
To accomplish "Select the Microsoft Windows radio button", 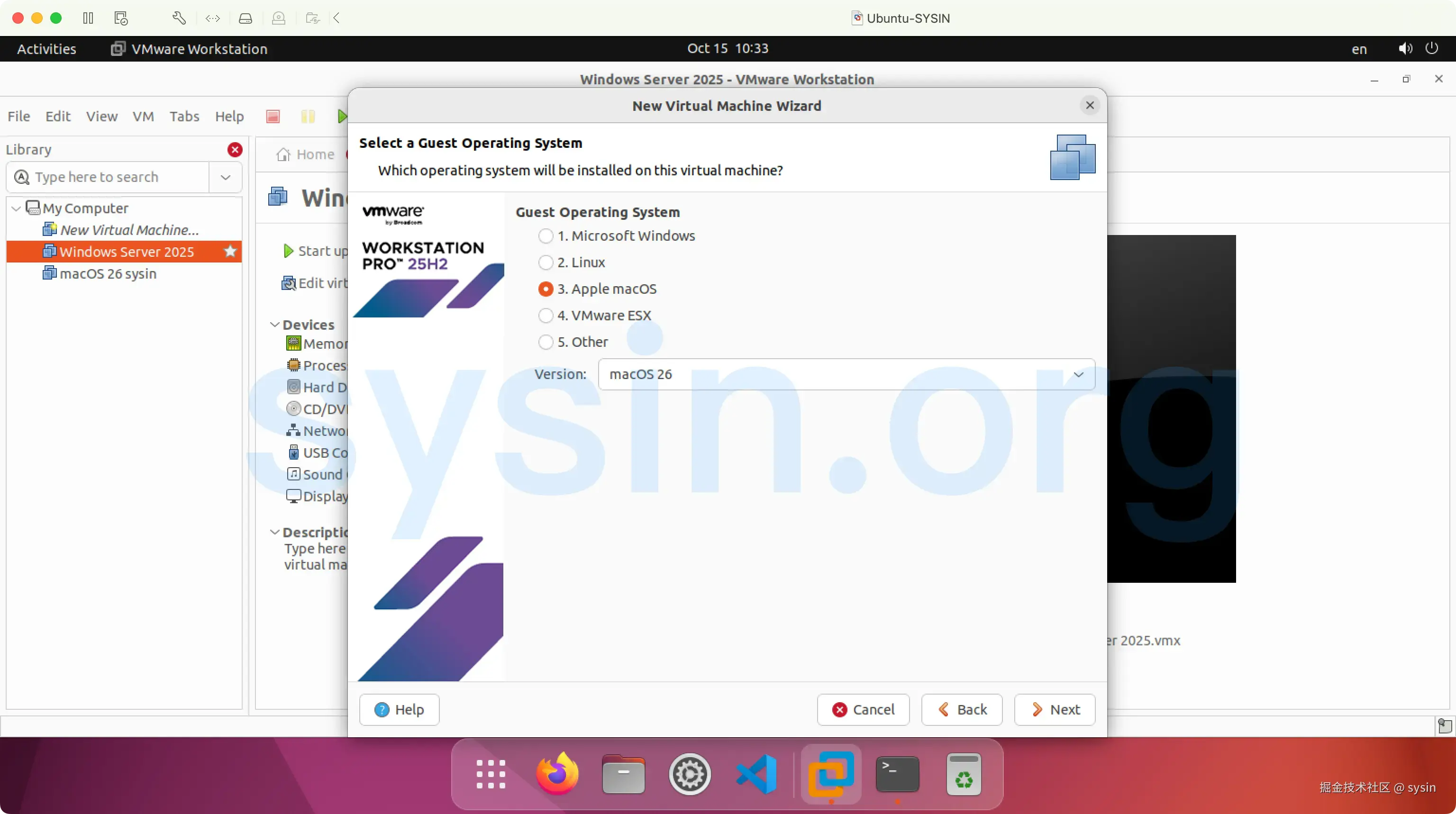I will (546, 235).
